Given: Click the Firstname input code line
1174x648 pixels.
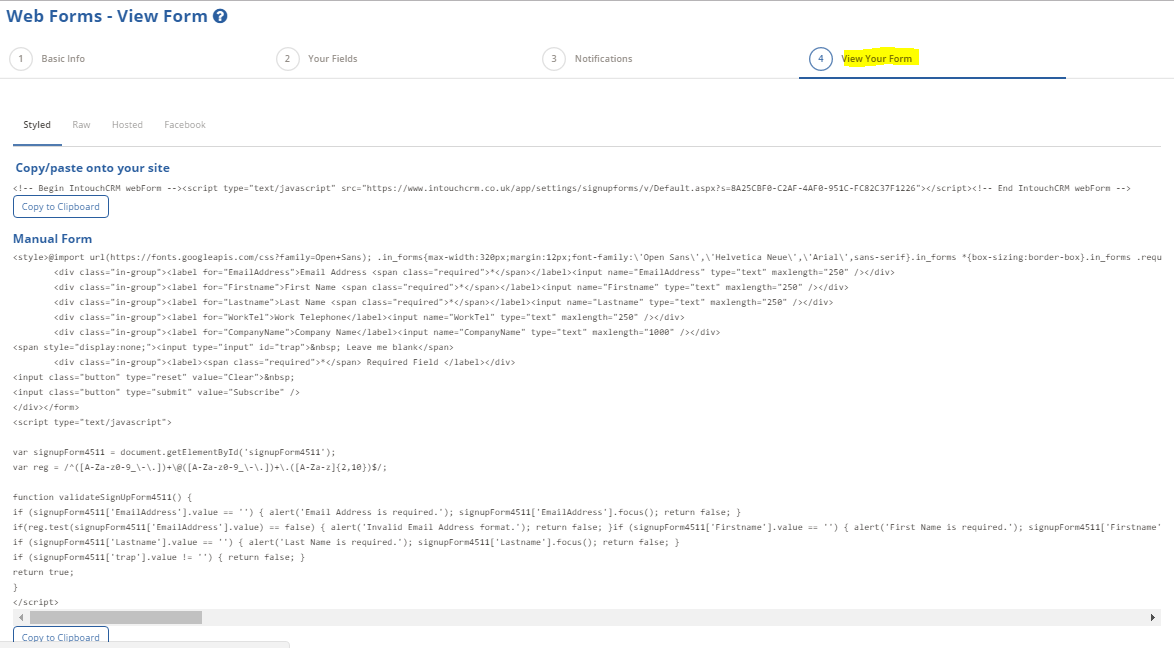Looking at the screenshot, I should [451, 287].
